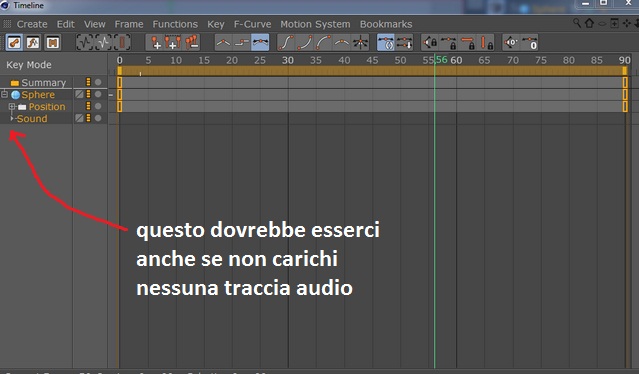Click the clamp tangents down-arrow icon
Image resolution: width=639 pixels, height=374 pixels.
404,42
